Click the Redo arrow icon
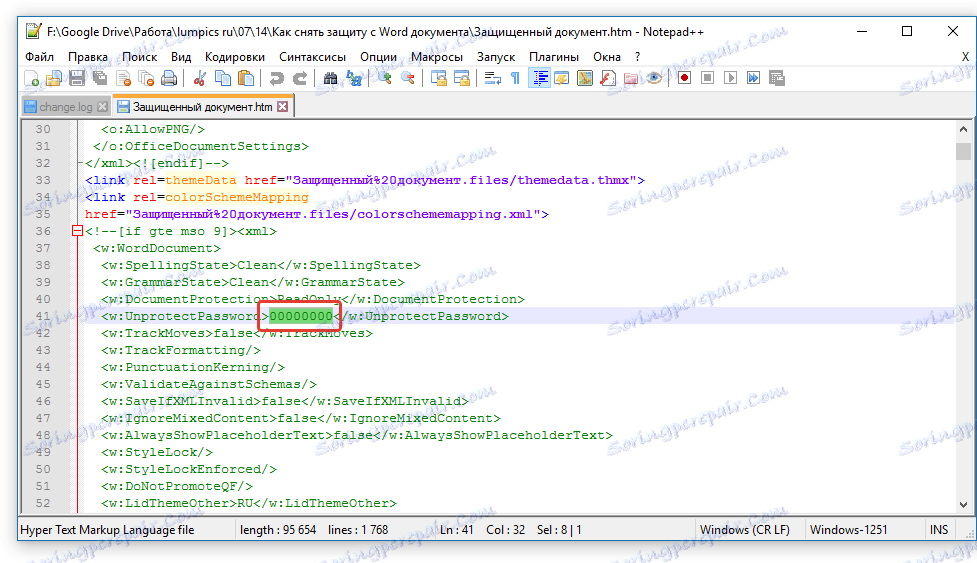Viewport: 977px width, 563px height. (300, 78)
